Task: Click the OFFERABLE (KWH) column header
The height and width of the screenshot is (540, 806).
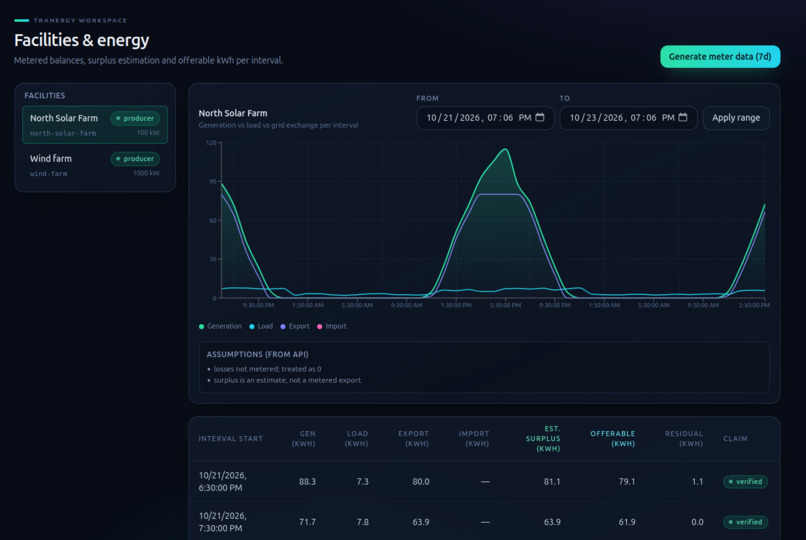Action: [613, 439]
